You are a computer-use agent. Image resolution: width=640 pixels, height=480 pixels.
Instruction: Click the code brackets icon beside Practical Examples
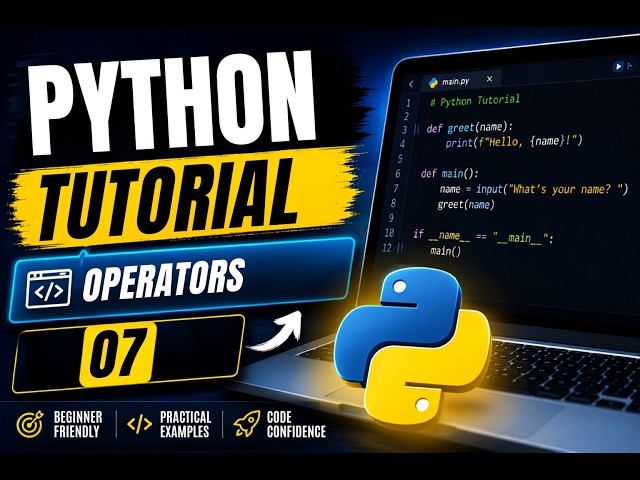coord(139,424)
